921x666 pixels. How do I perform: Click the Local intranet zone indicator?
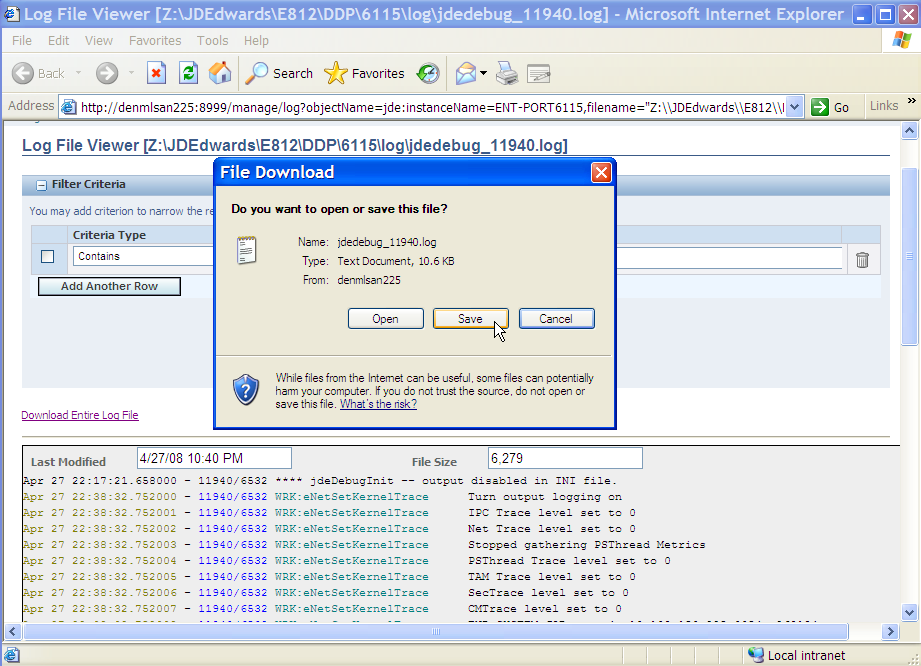797,655
